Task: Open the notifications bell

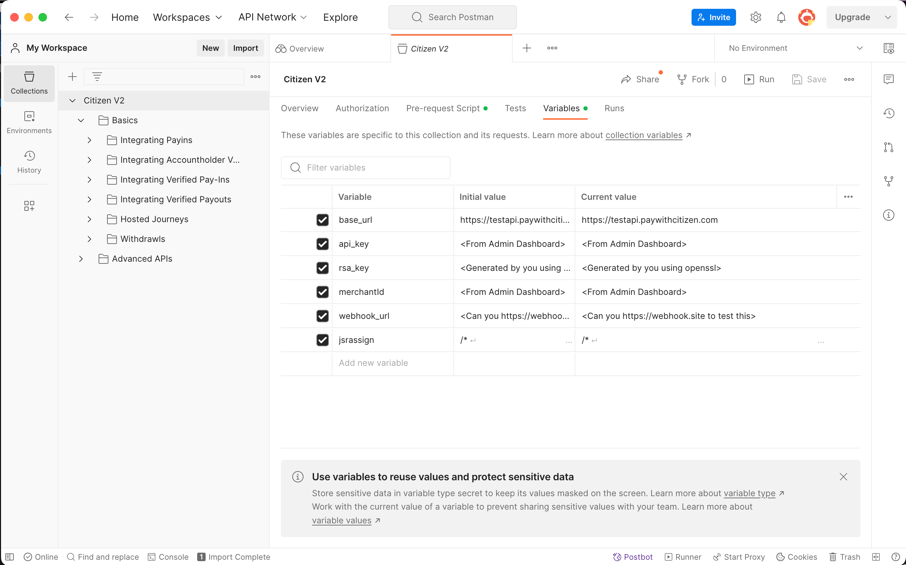Action: click(781, 17)
